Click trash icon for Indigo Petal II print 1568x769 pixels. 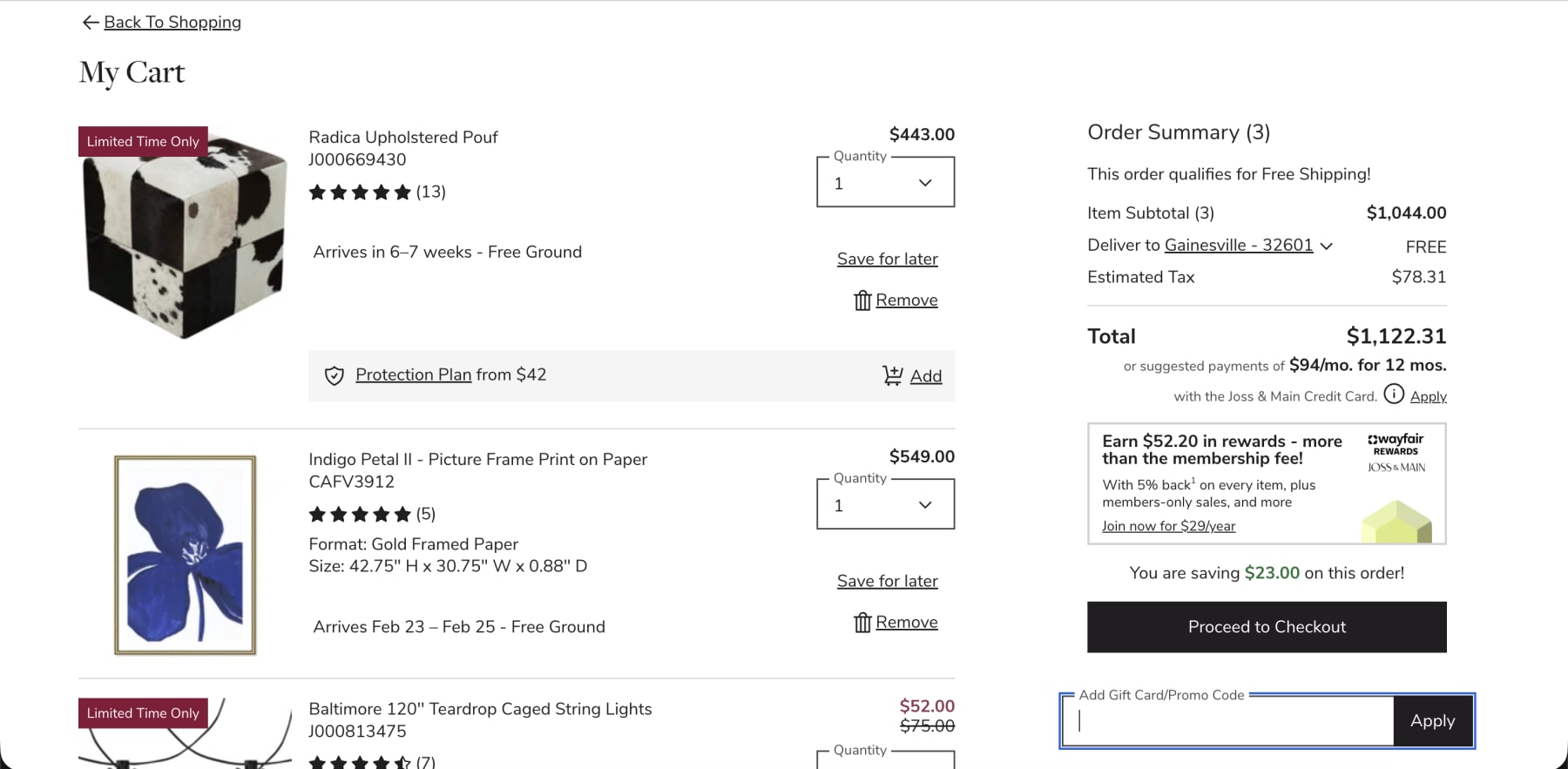point(862,623)
